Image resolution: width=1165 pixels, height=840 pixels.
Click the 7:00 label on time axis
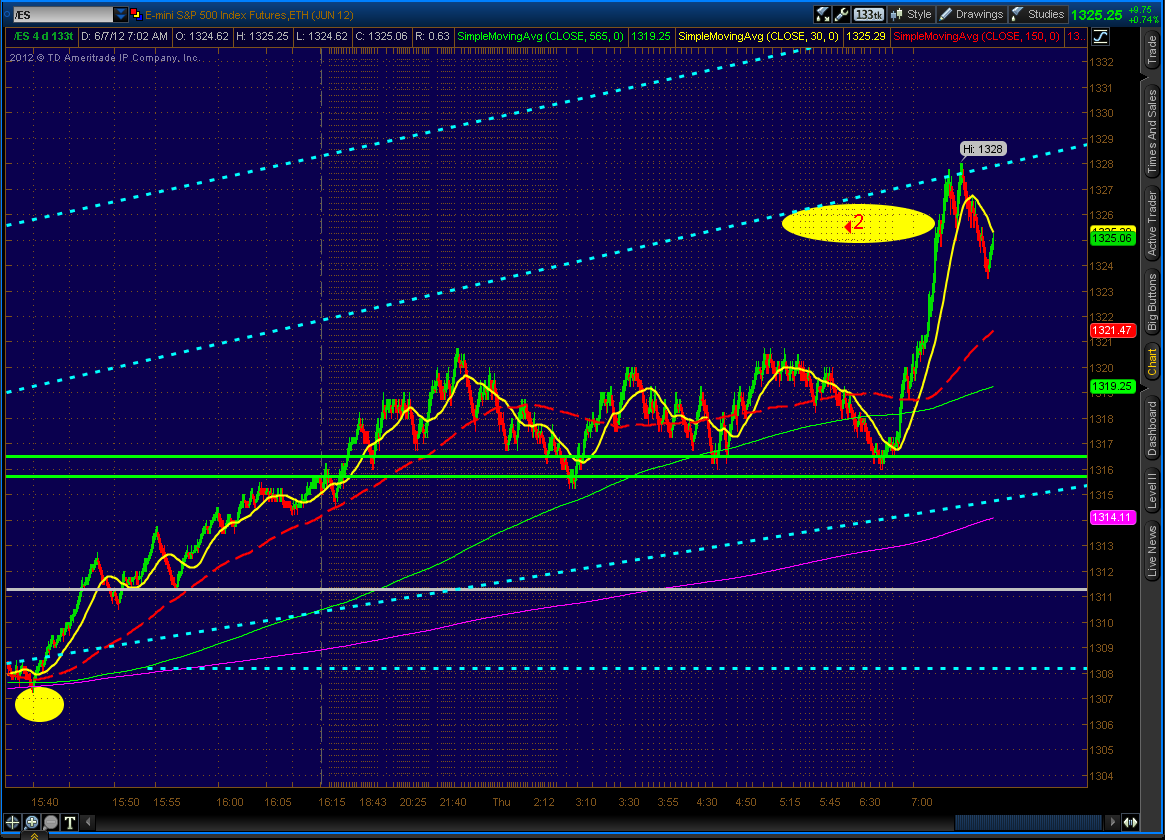click(x=921, y=802)
